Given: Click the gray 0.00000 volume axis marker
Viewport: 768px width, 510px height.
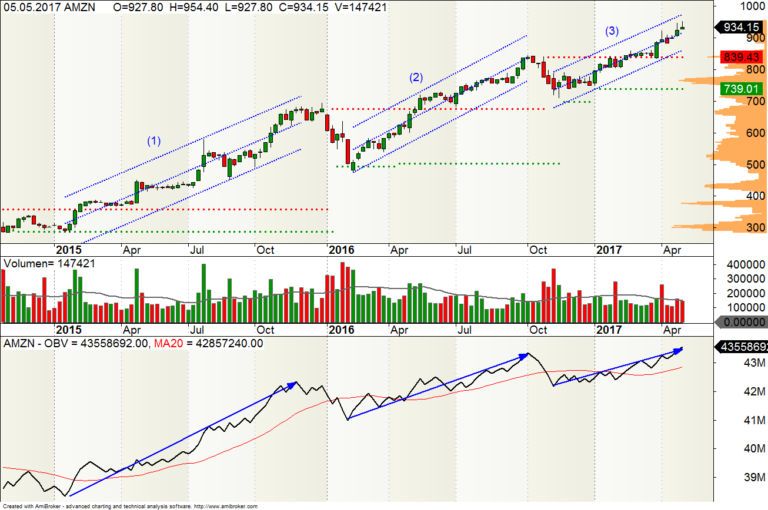Looking at the screenshot, I should [x=741, y=322].
